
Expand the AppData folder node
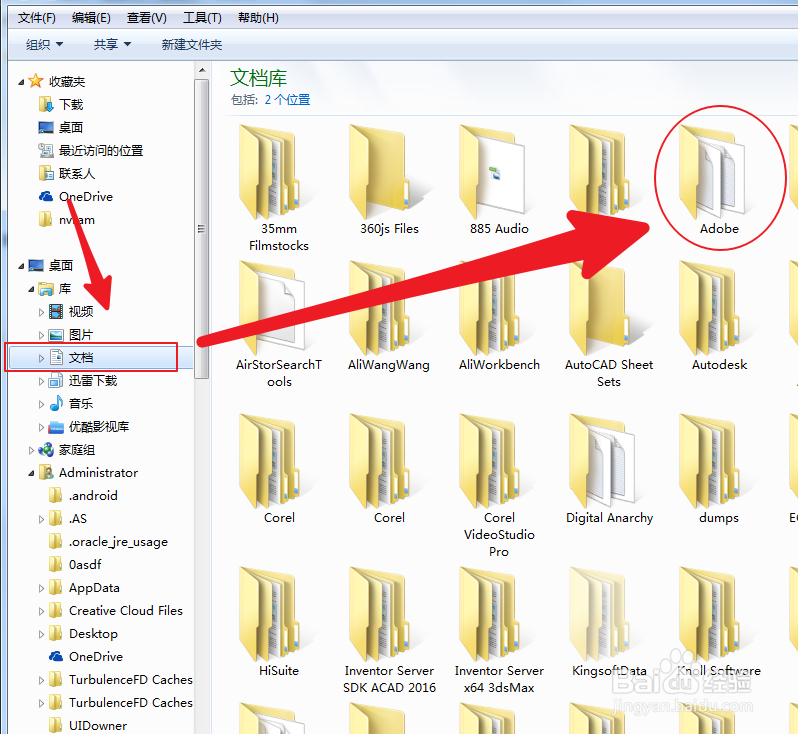[41, 588]
